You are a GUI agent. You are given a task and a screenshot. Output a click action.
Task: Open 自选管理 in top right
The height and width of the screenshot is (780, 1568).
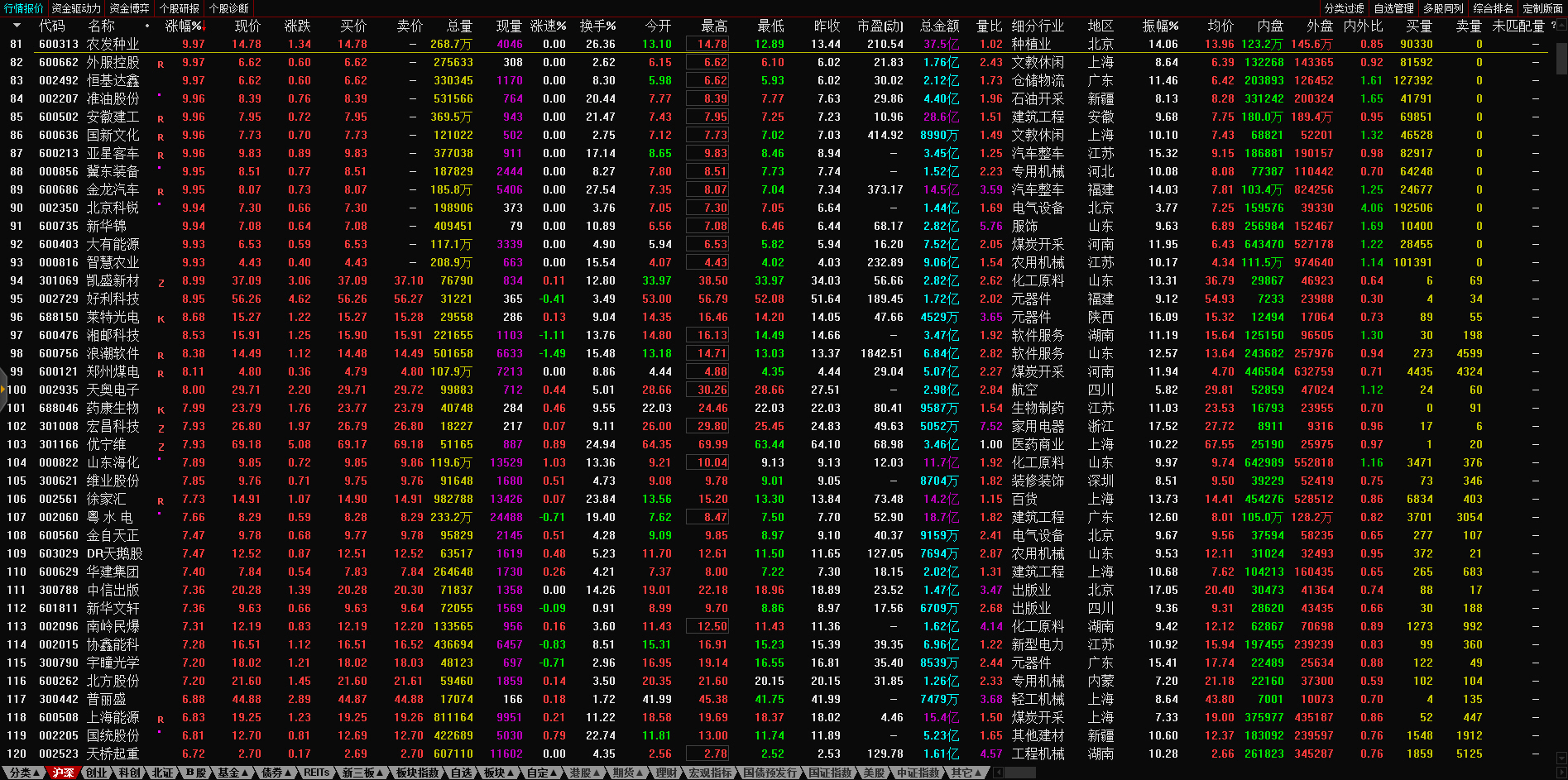tap(1393, 8)
